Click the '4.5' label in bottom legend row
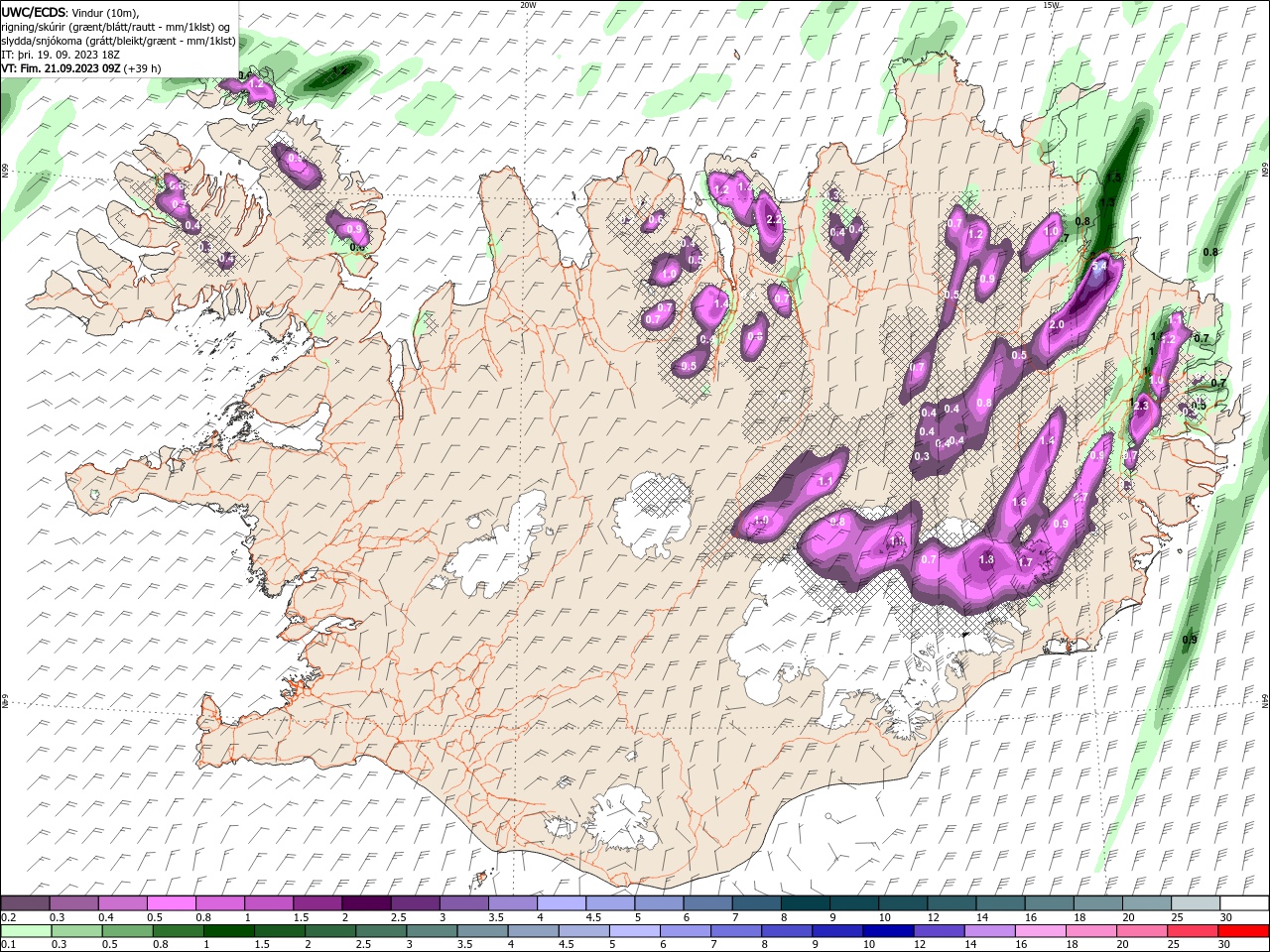 (x=567, y=945)
